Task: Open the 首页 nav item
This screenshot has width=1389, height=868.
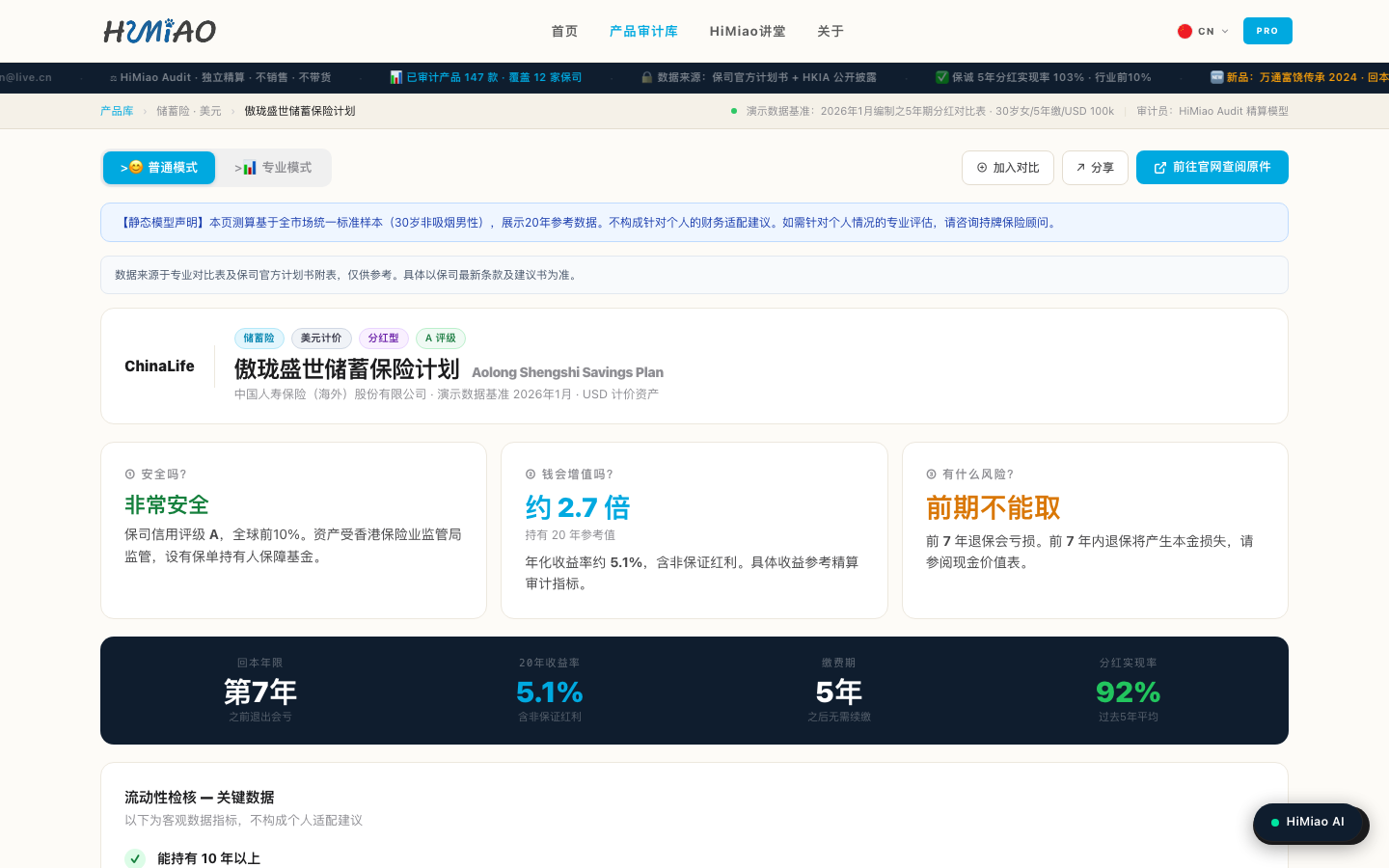Action: [x=564, y=31]
